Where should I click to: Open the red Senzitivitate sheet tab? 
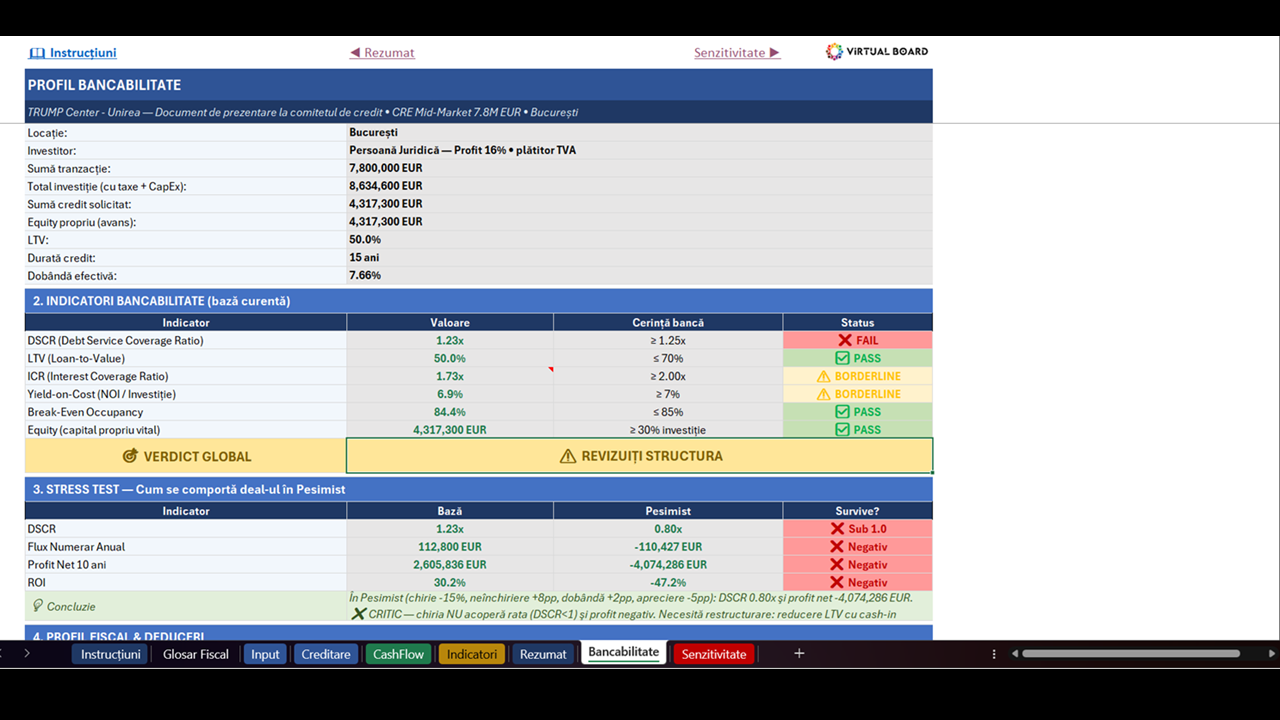pos(714,654)
